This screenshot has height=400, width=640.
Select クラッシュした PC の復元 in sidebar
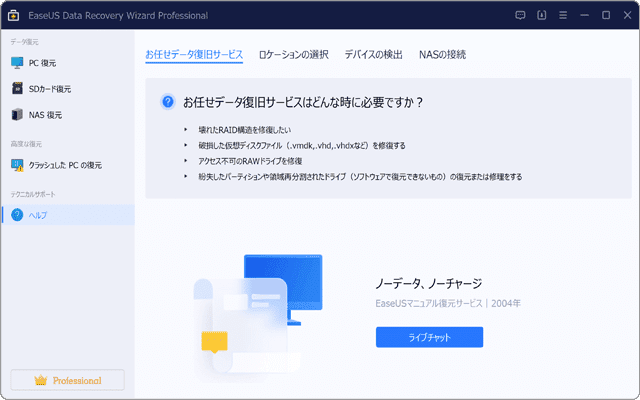click(68, 165)
